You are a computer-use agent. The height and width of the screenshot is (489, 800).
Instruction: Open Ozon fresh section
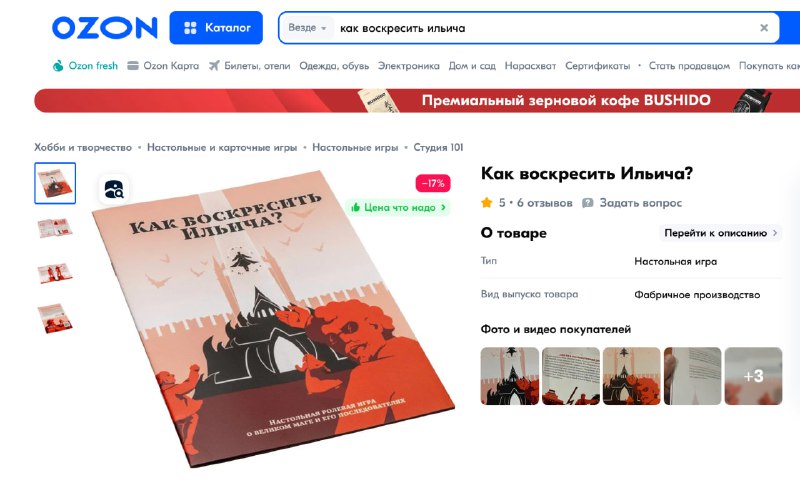point(85,66)
